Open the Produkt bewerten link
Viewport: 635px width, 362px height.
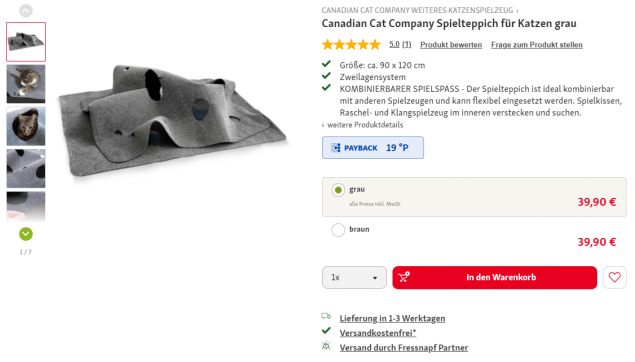pyautogui.click(x=451, y=45)
